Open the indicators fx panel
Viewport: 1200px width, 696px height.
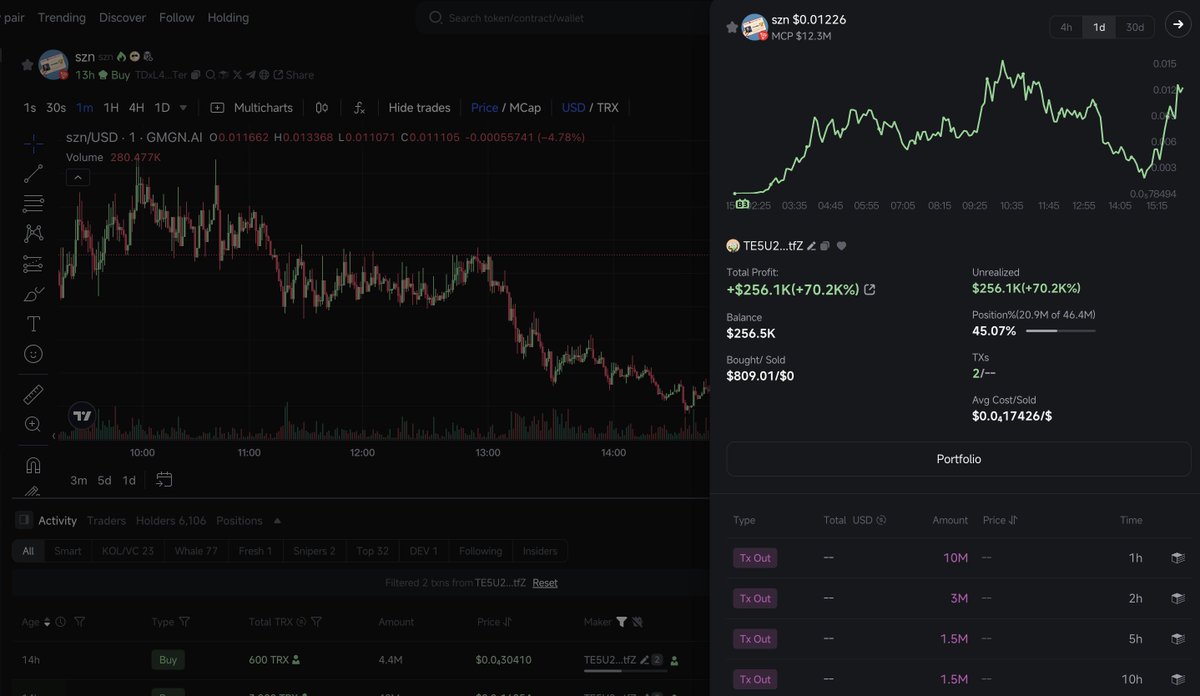(x=358, y=107)
